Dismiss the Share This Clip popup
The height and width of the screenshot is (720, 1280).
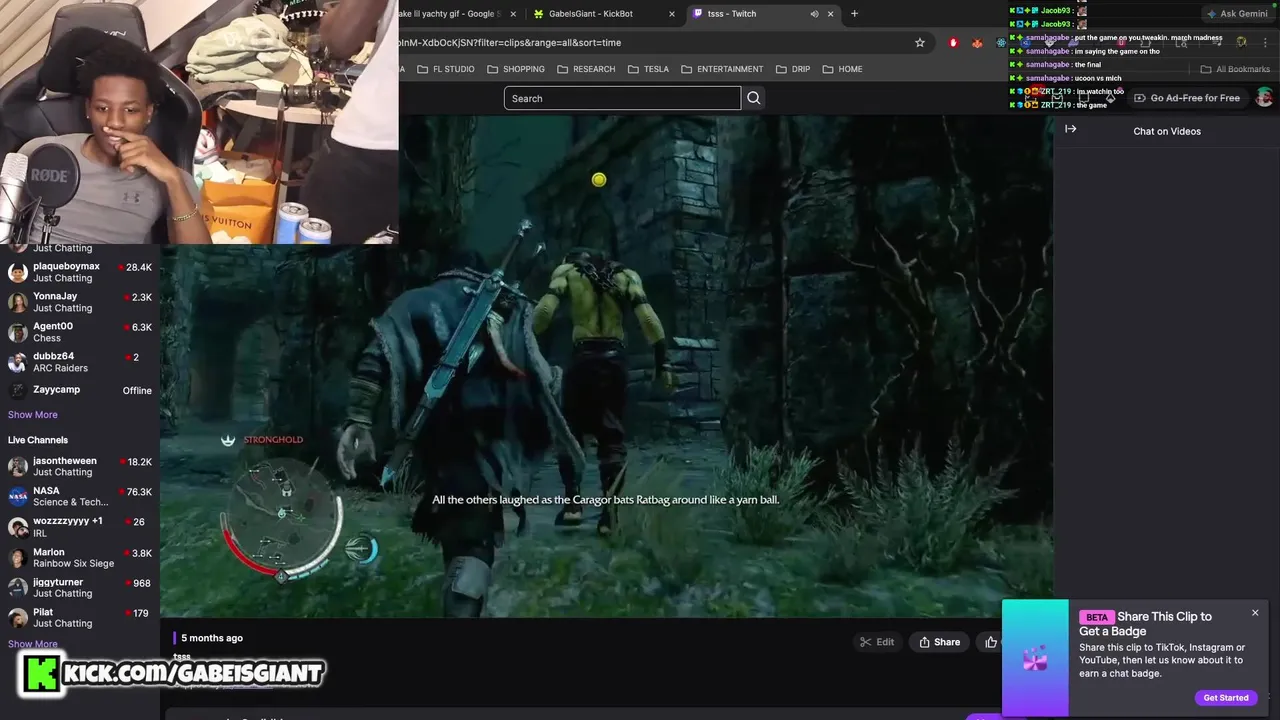[x=1255, y=612]
